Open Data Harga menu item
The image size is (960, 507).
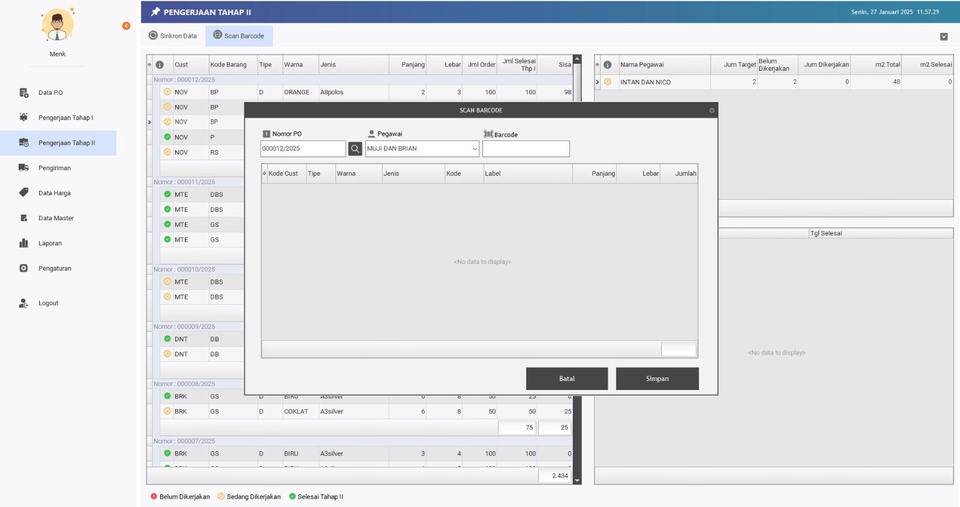coord(54,193)
